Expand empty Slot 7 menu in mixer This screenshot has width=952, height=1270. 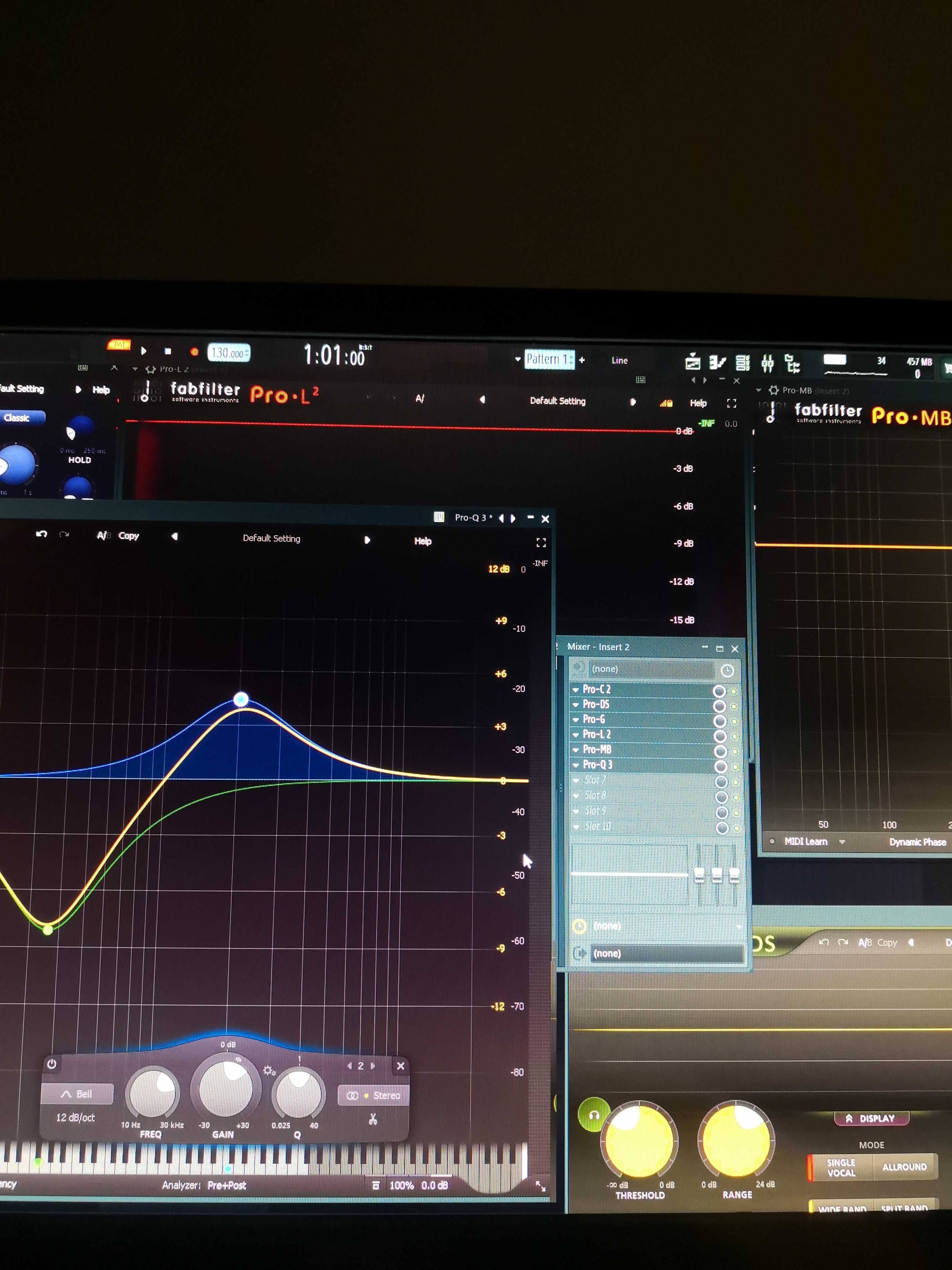(576, 780)
